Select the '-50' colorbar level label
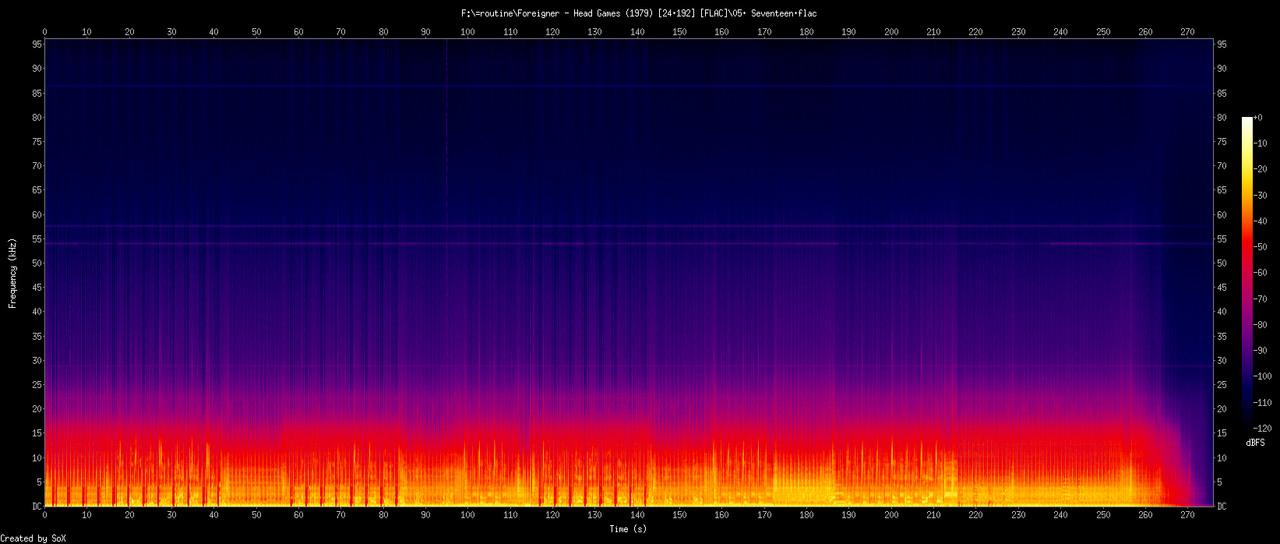Screen dimensions: 1280x544 coord(1261,246)
